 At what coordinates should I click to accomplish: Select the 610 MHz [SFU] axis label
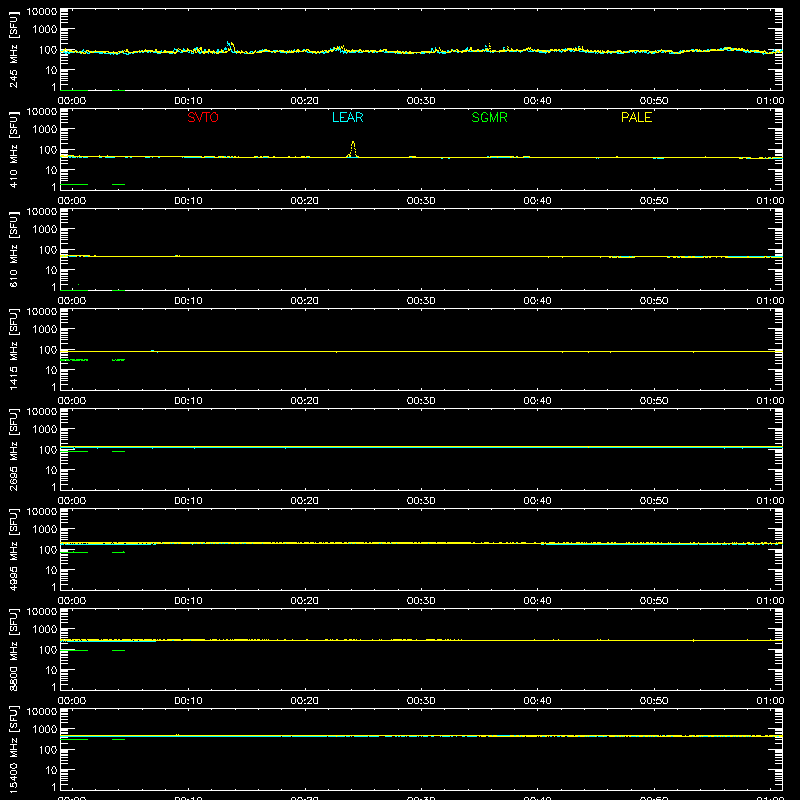tap(13, 249)
